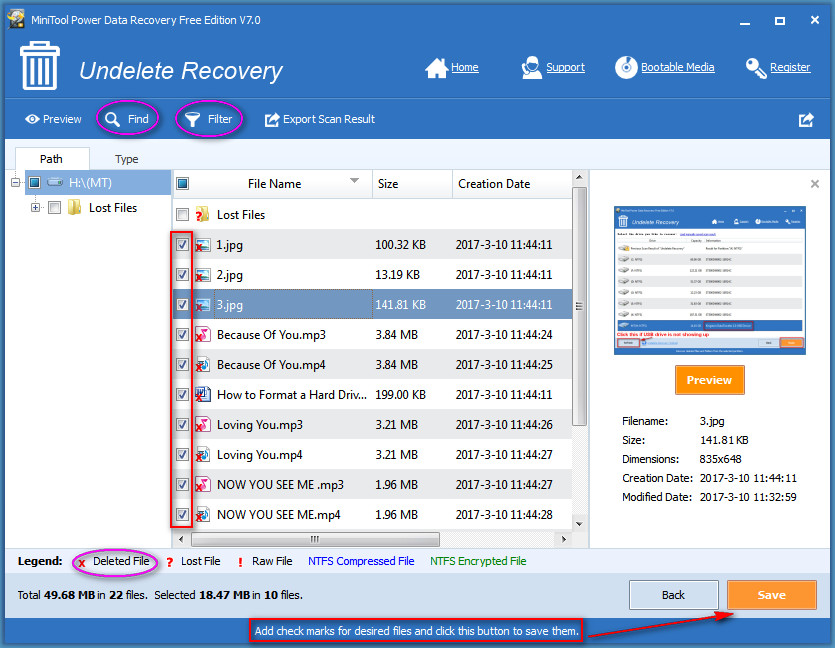The image size is (835, 648).
Task: Click the file list scroll down arrow
Action: point(579,524)
